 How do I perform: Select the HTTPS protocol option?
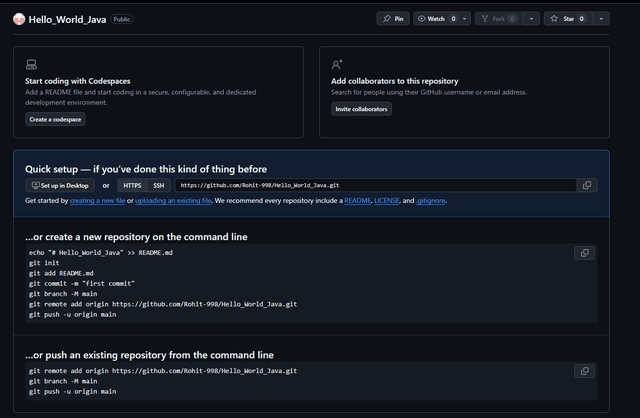(132, 185)
